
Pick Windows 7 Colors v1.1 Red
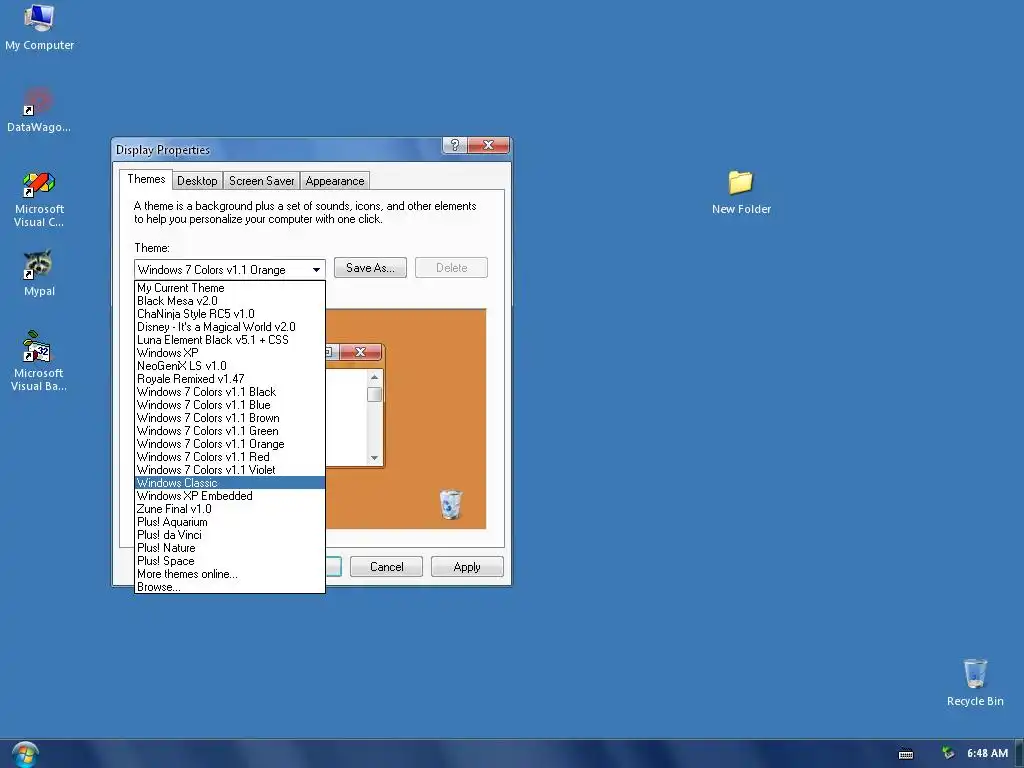pyautogui.click(x=230, y=457)
